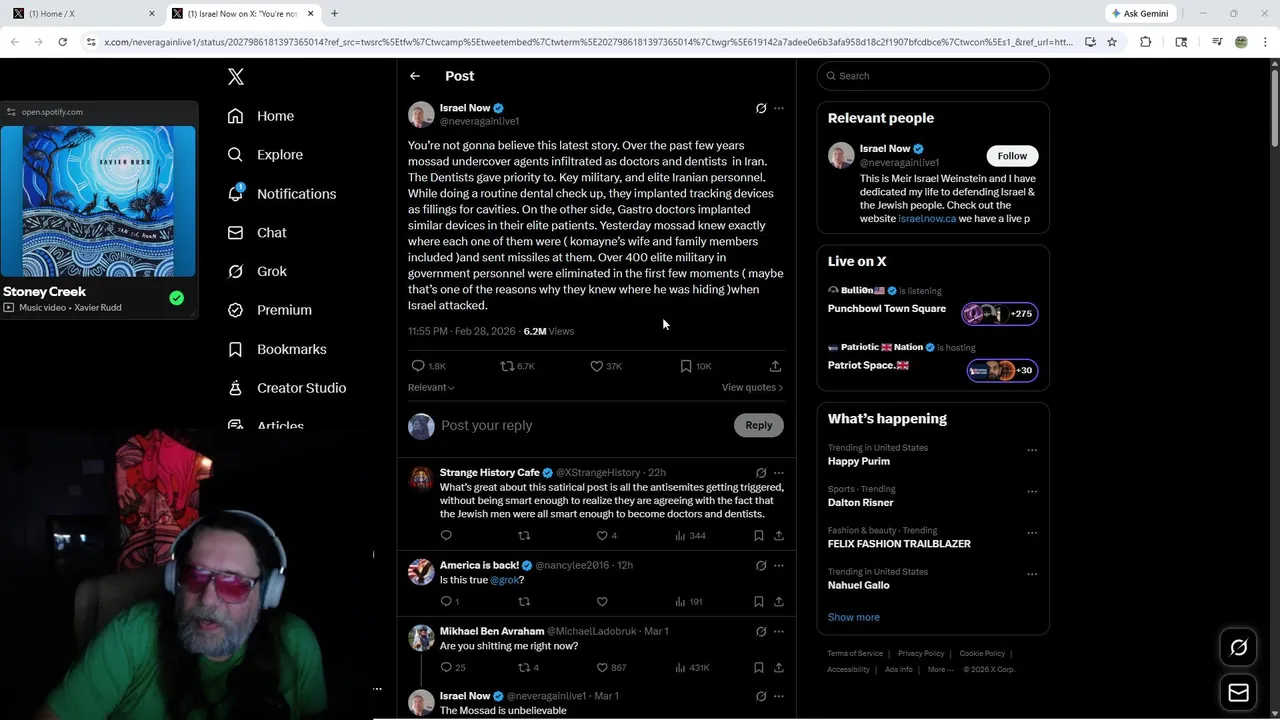
Task: Click Grok icon on main post
Action: pos(761,108)
